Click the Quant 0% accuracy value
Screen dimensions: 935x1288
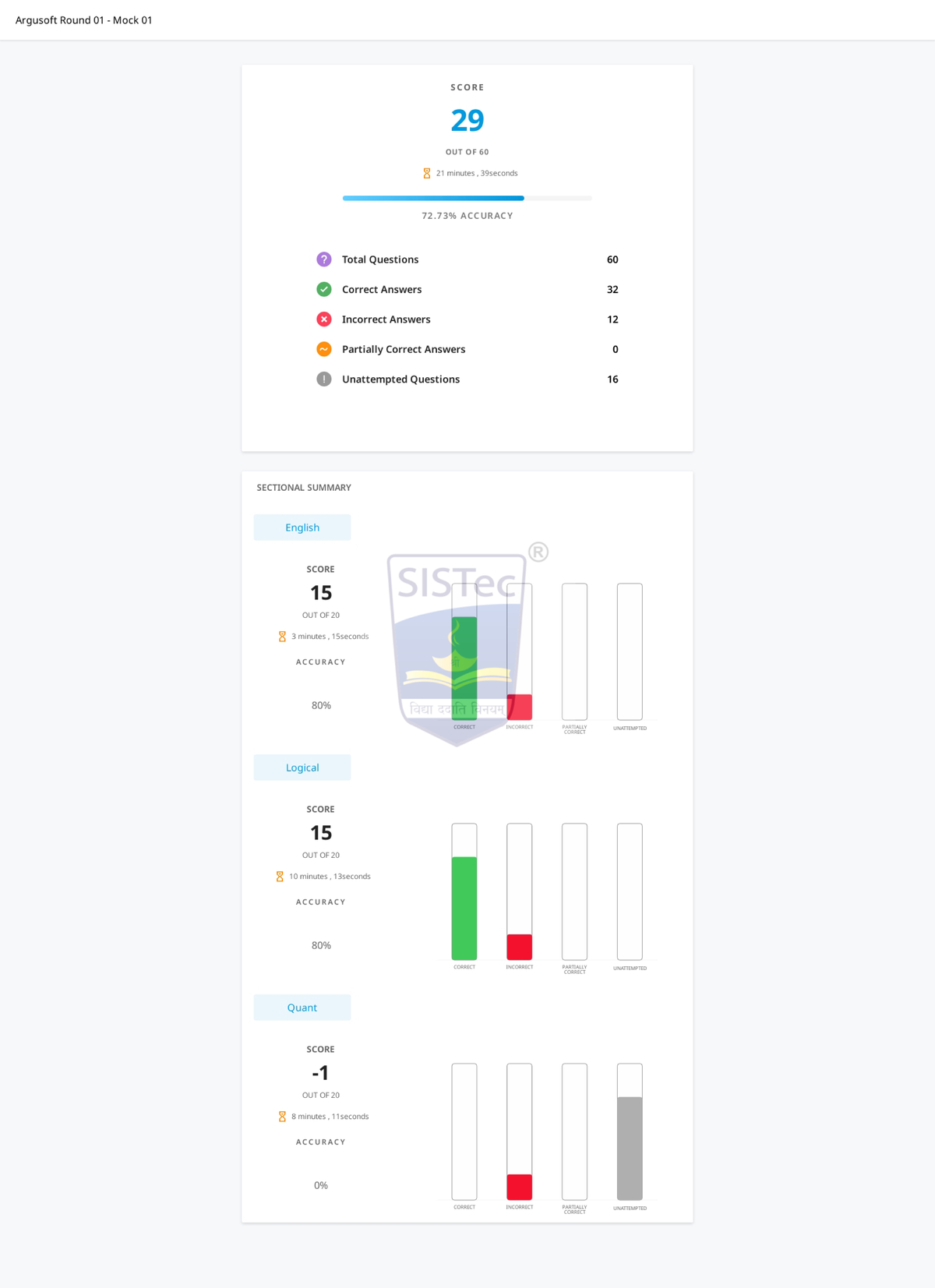321,1185
